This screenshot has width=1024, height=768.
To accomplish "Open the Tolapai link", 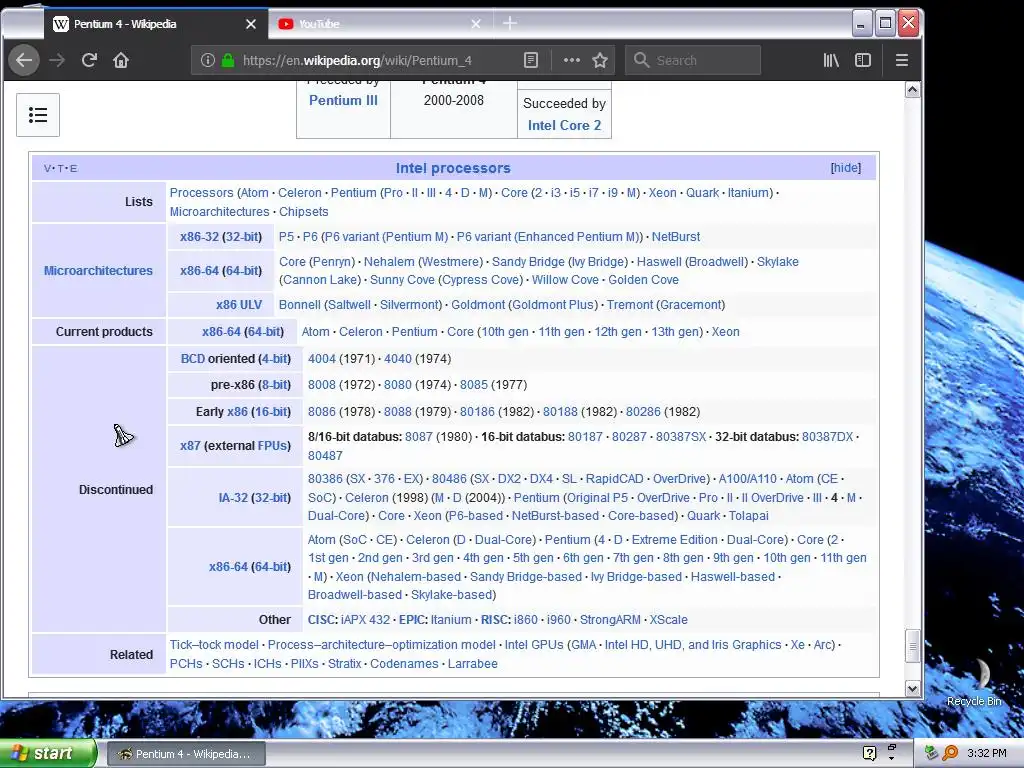I will tap(748, 515).
